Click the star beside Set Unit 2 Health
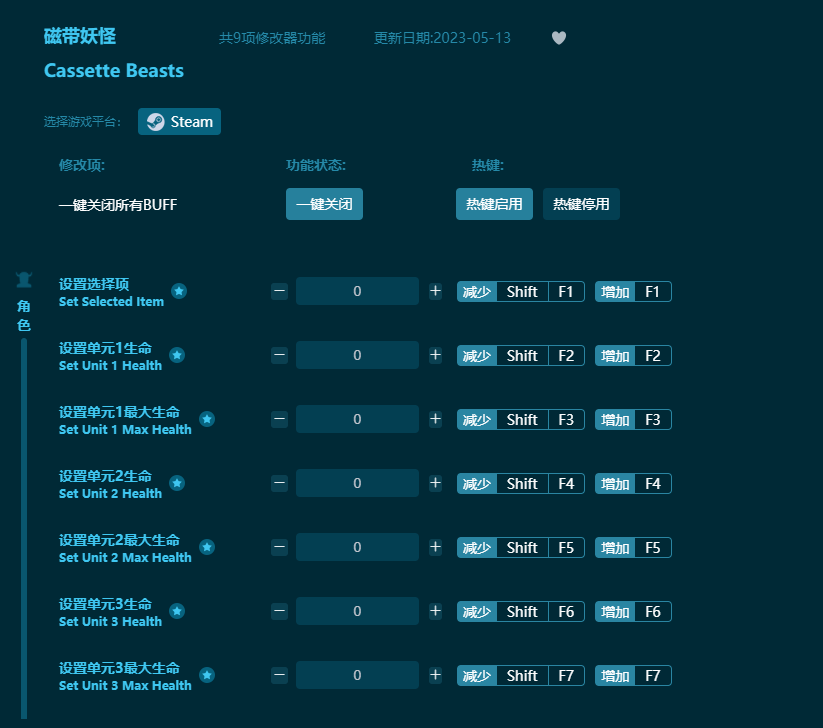 pyautogui.click(x=177, y=483)
